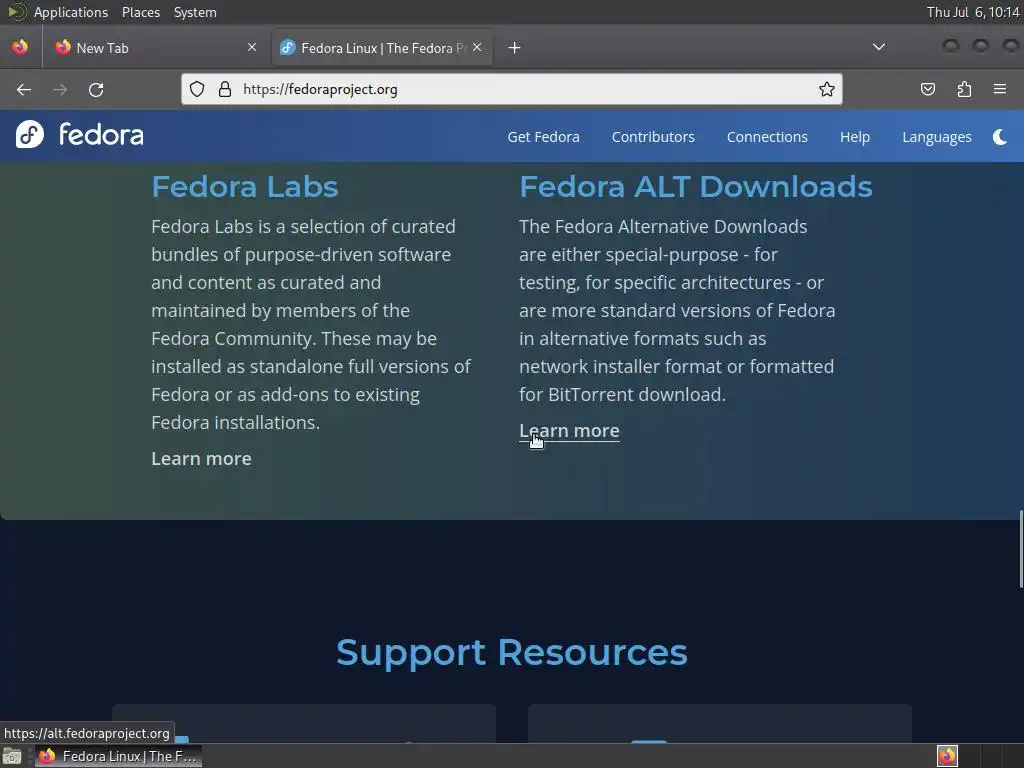Click Firefox View icon in tab bar
1024x768 pixels.
(20, 47)
